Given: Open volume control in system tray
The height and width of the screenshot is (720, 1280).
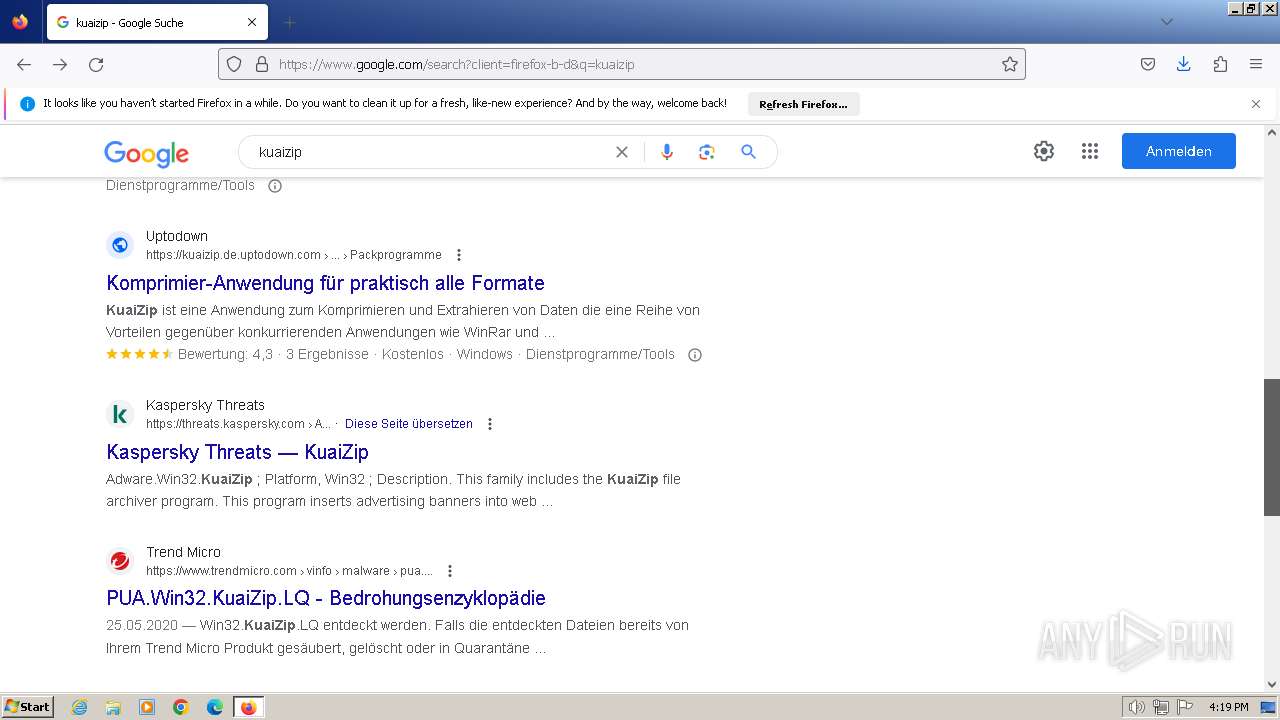Looking at the screenshot, I should point(1137,707).
